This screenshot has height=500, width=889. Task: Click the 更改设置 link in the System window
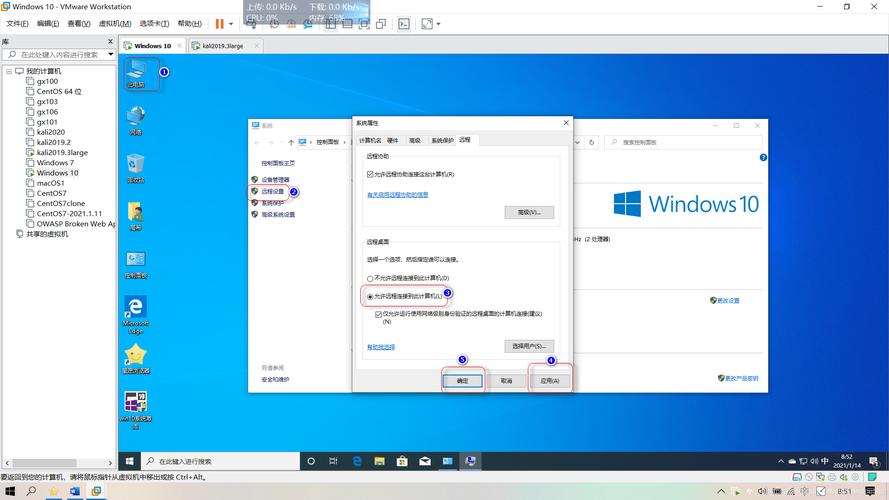[728, 300]
